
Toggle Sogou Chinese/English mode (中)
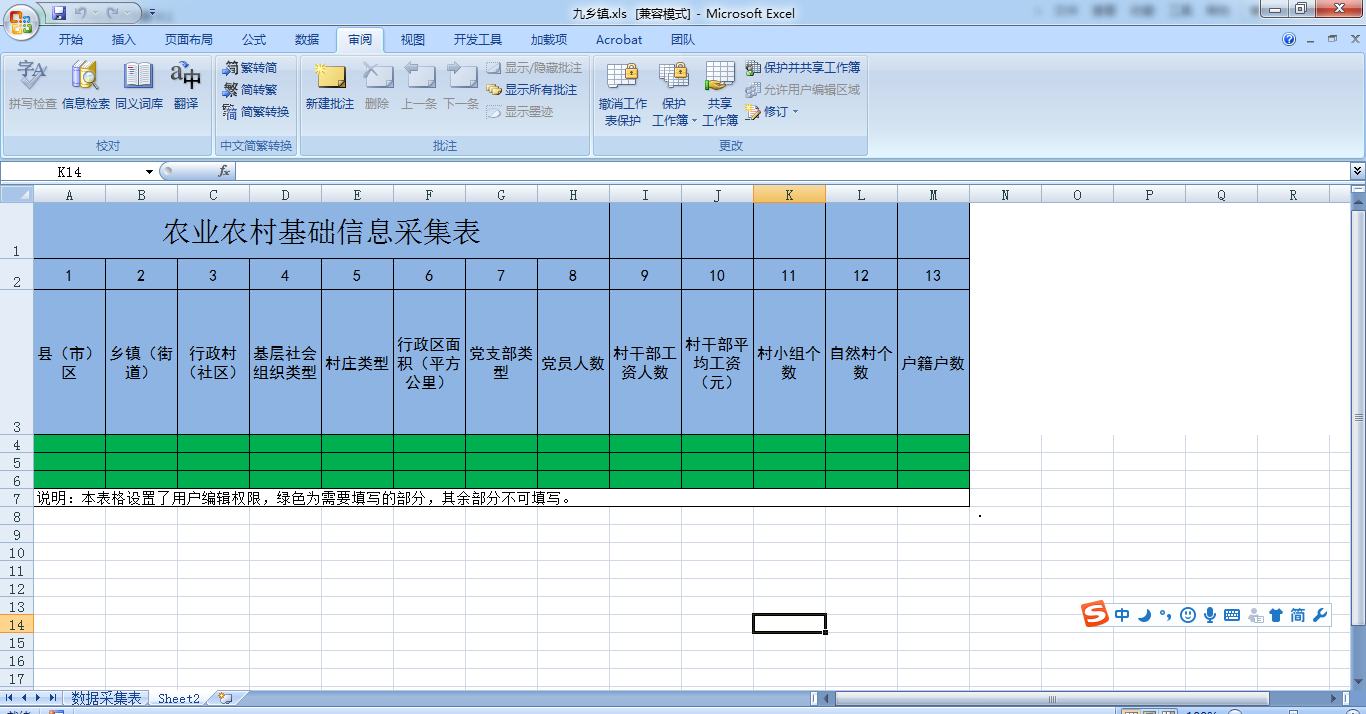coord(1122,615)
